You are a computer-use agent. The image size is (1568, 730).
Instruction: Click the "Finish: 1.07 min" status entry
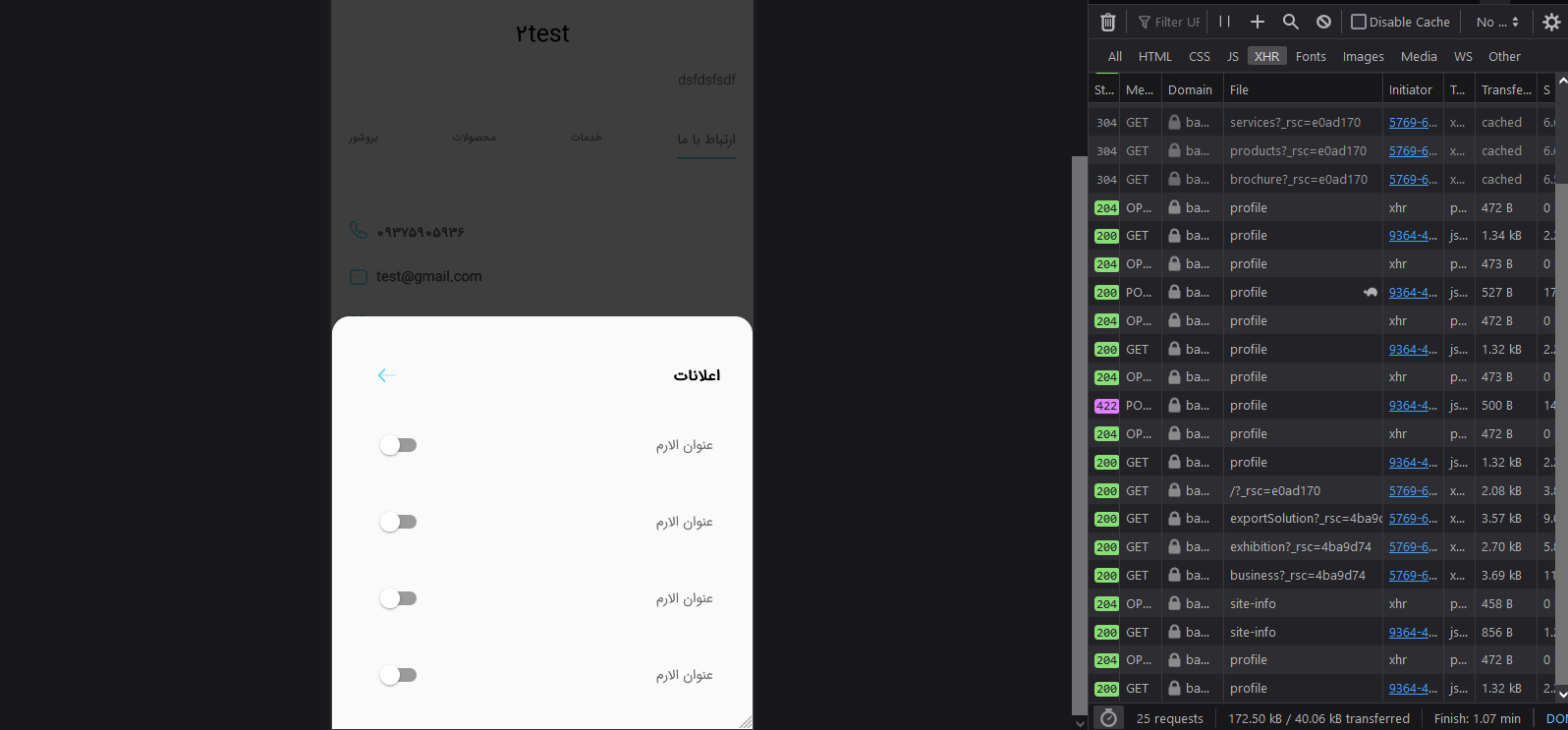tap(1478, 719)
